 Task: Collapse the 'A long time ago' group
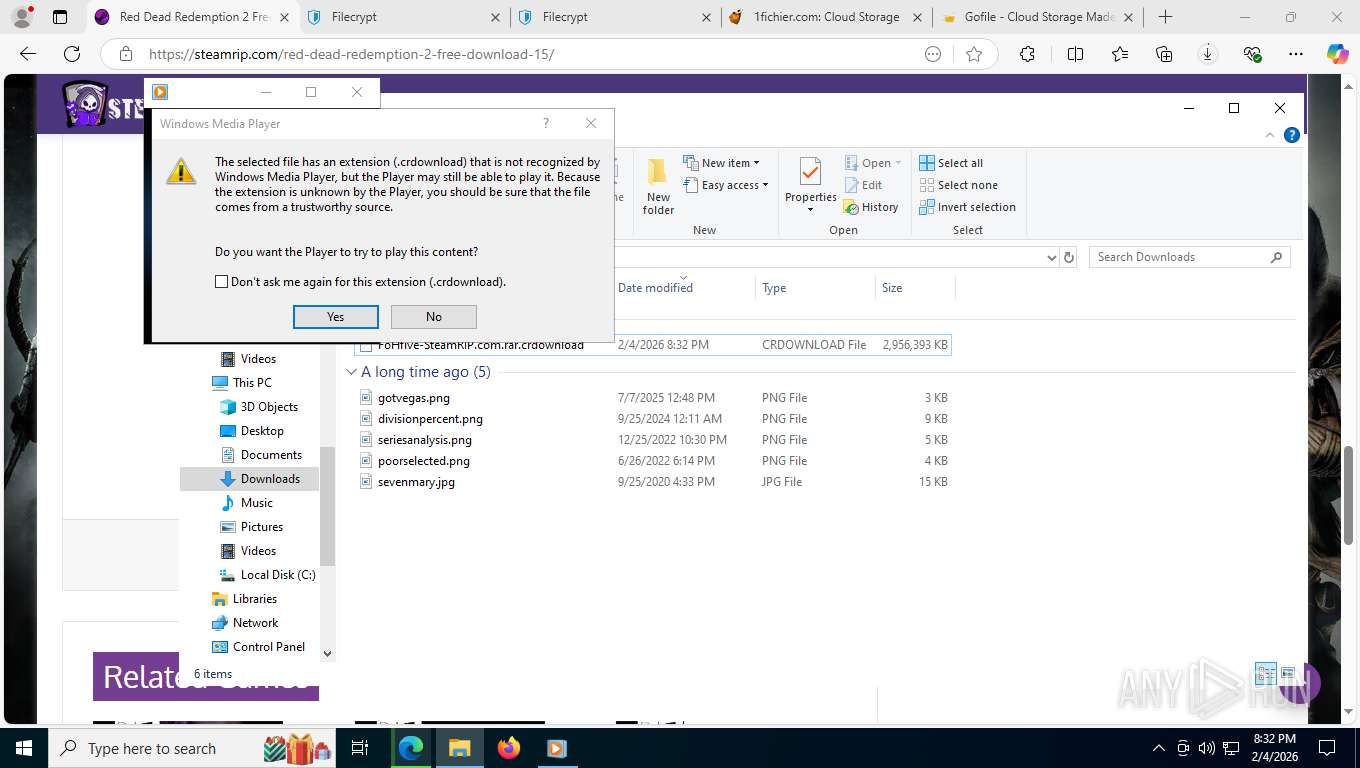coord(351,372)
